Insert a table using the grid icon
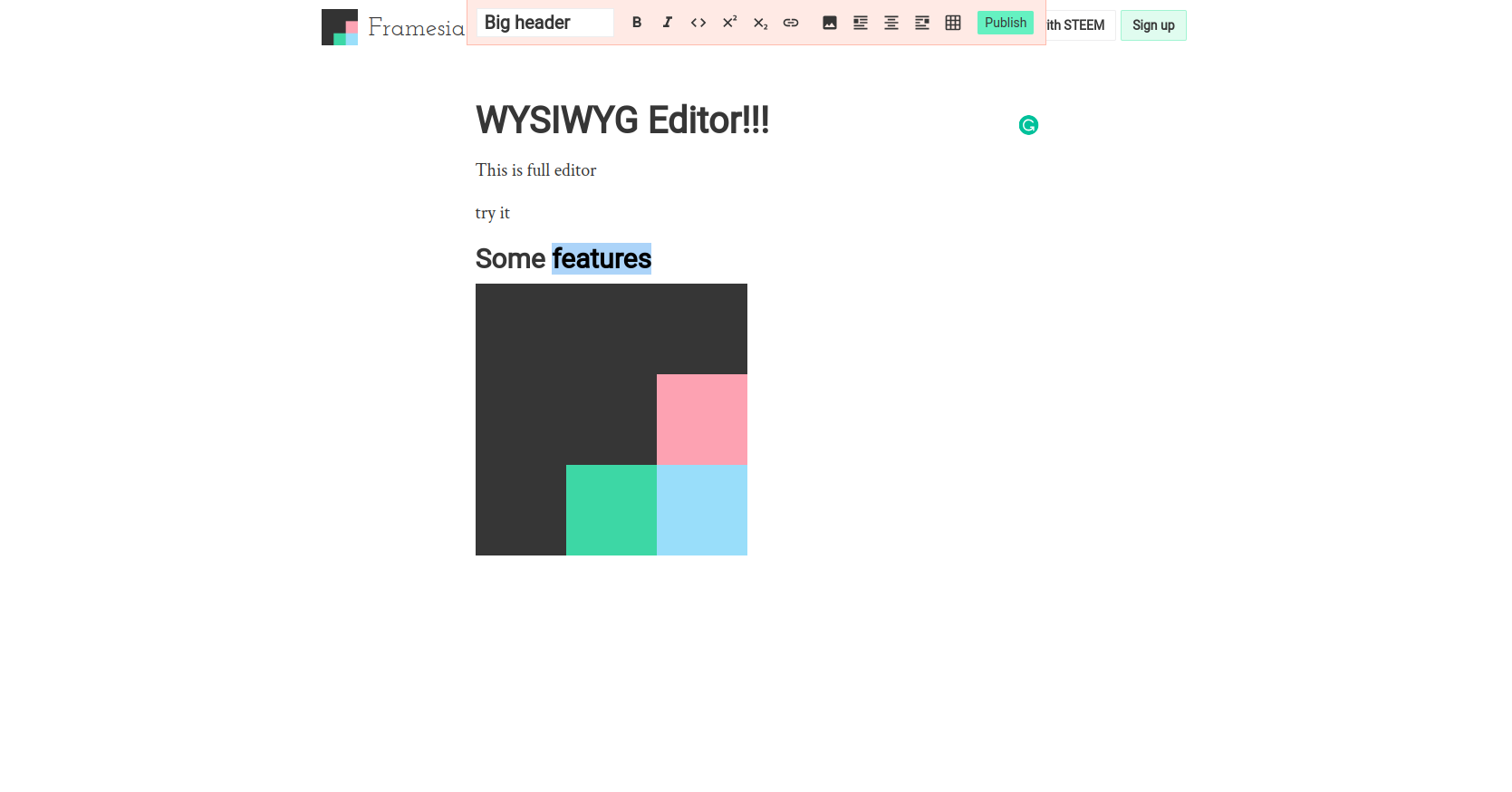Screen dimensions: 1512x792 coord(953,23)
